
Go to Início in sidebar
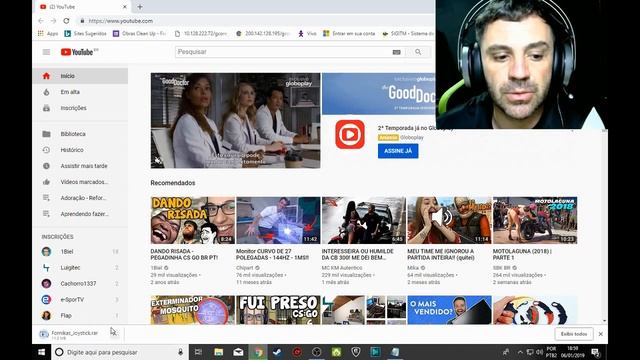click(x=80, y=76)
